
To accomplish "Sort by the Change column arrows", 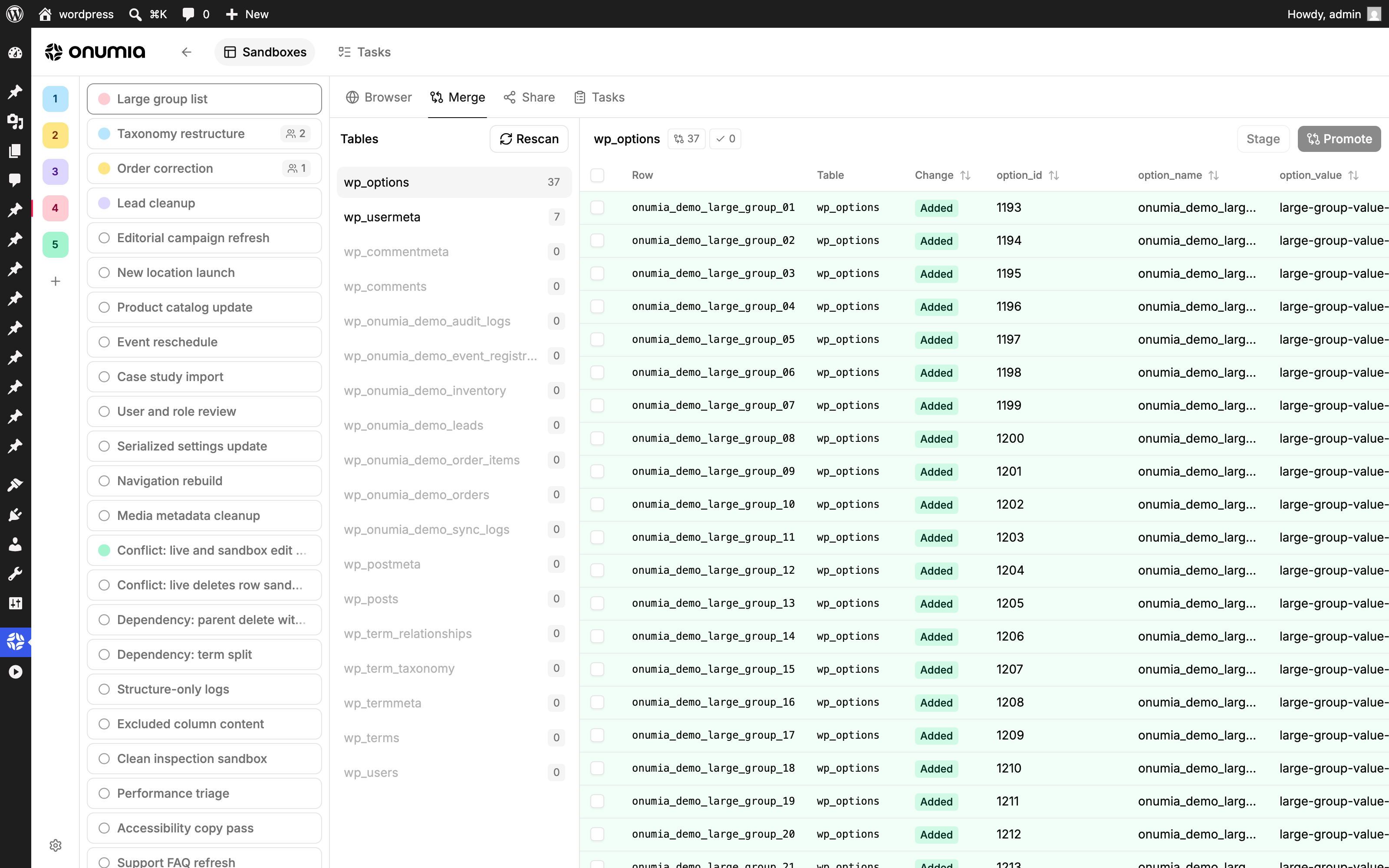I will coord(965,175).
